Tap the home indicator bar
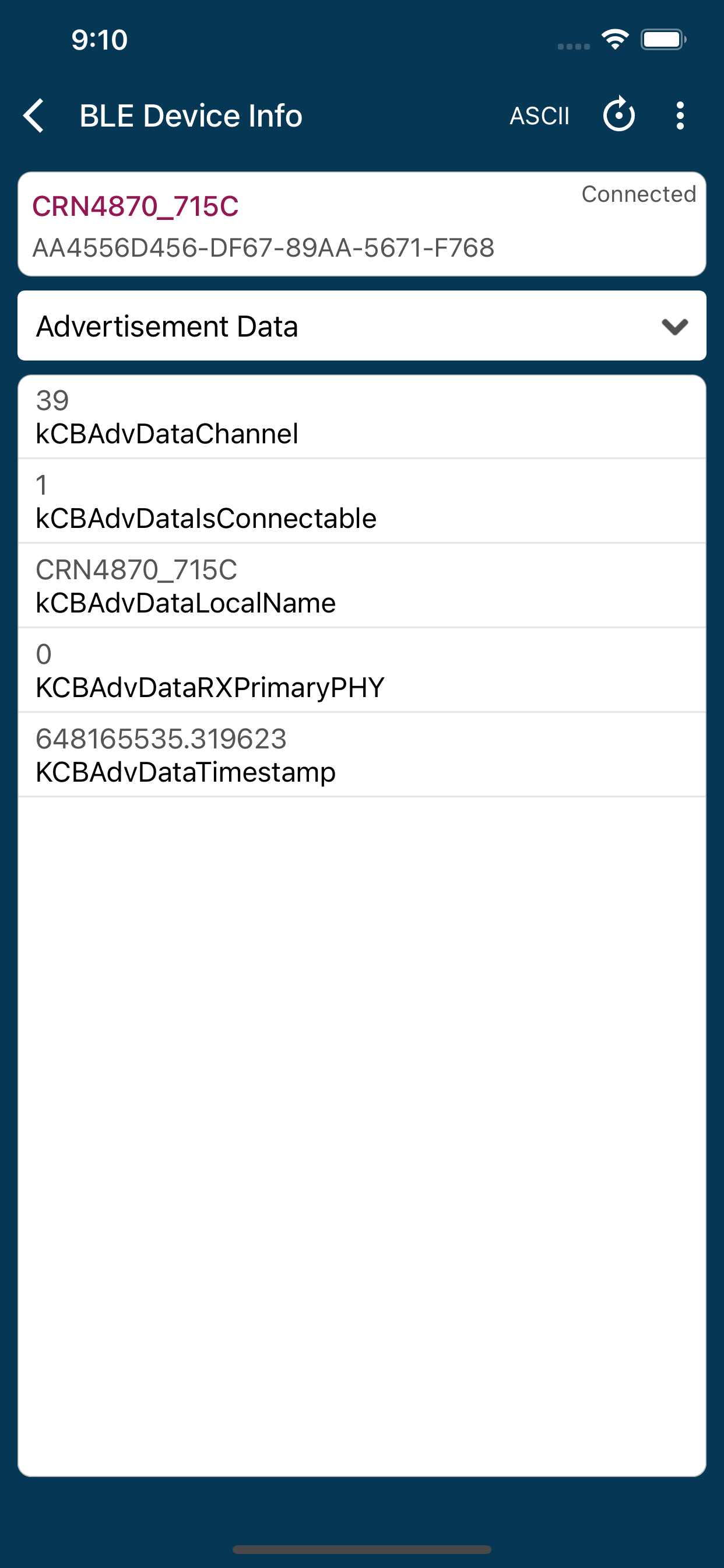 click(361, 1549)
